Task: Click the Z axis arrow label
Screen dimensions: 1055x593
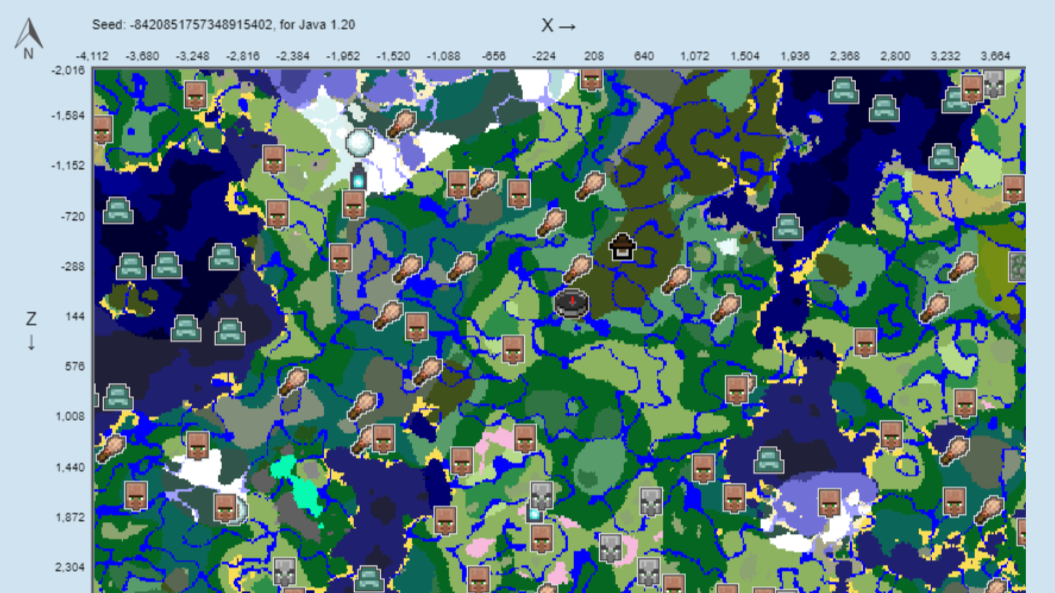Action: (29, 331)
